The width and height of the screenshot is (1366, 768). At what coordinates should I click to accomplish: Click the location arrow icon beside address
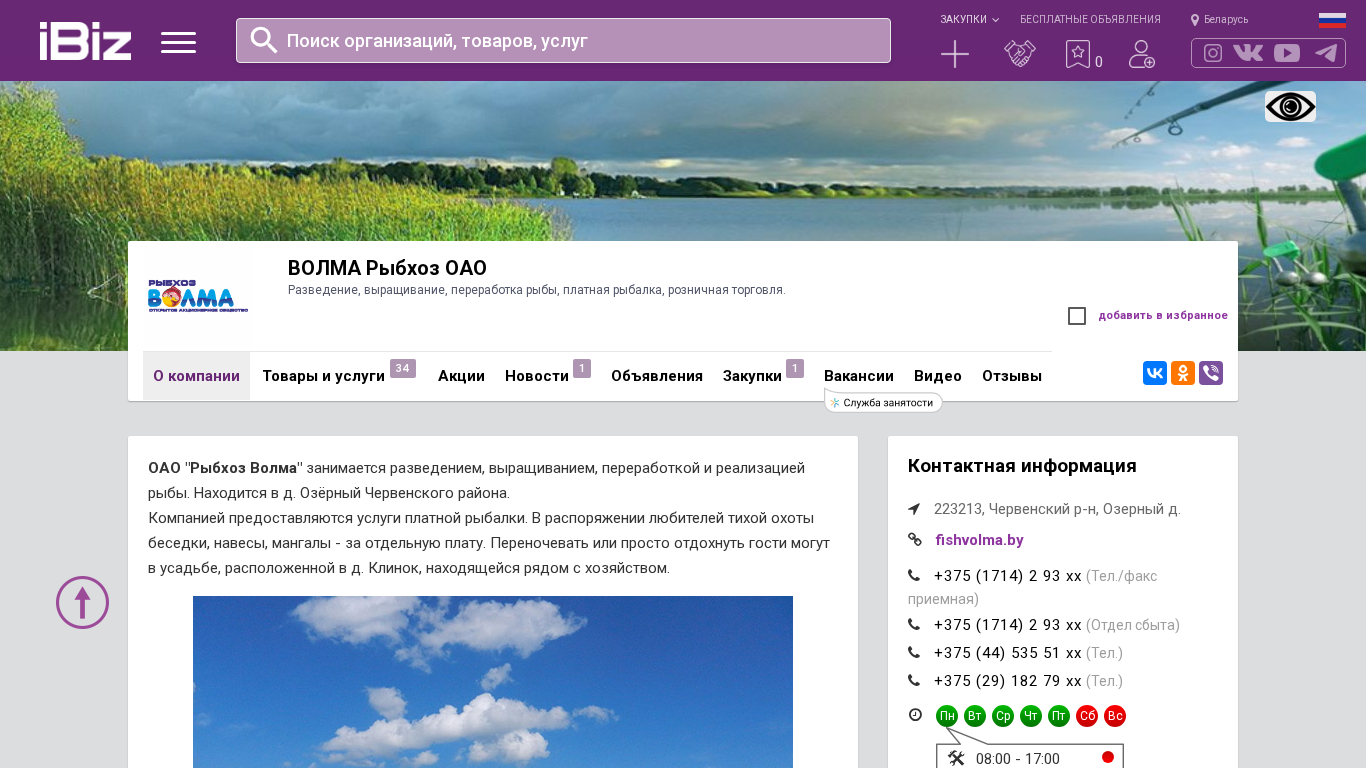click(x=914, y=509)
